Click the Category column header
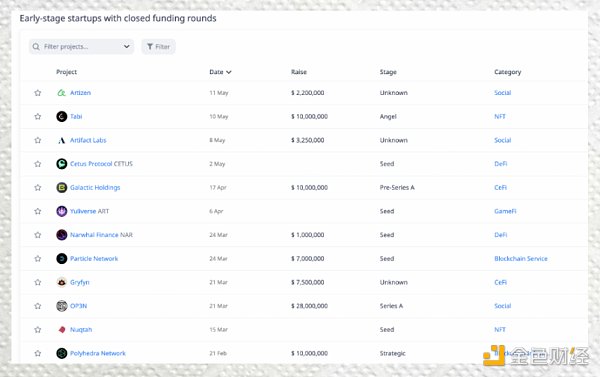 click(x=507, y=72)
